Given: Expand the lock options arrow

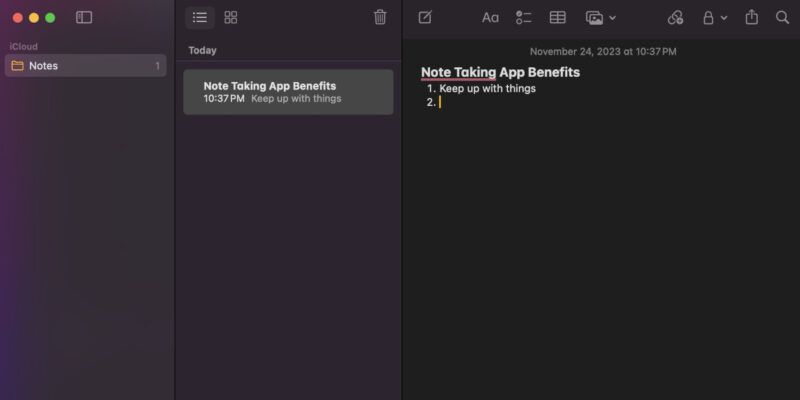Looking at the screenshot, I should 724,18.
